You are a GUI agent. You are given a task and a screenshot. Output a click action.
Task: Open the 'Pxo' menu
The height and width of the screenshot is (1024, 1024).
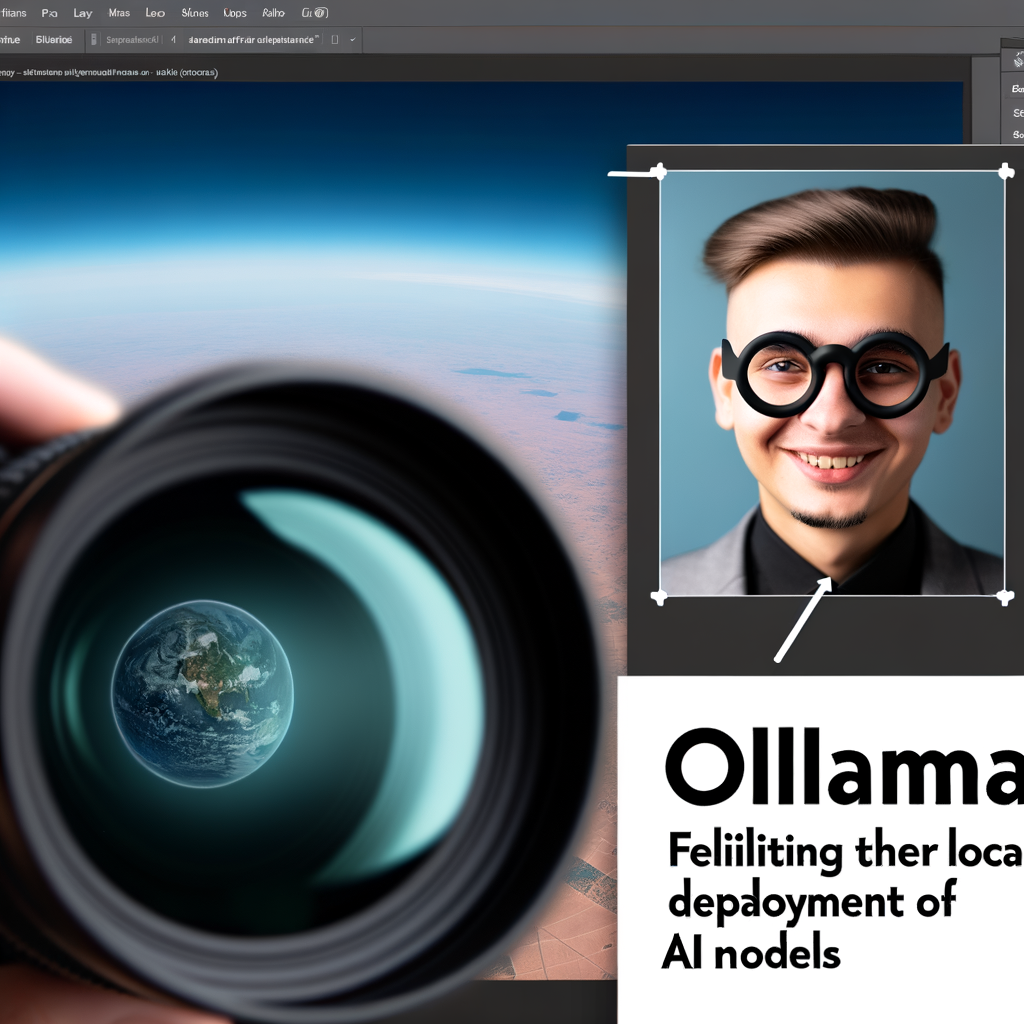click(x=50, y=13)
